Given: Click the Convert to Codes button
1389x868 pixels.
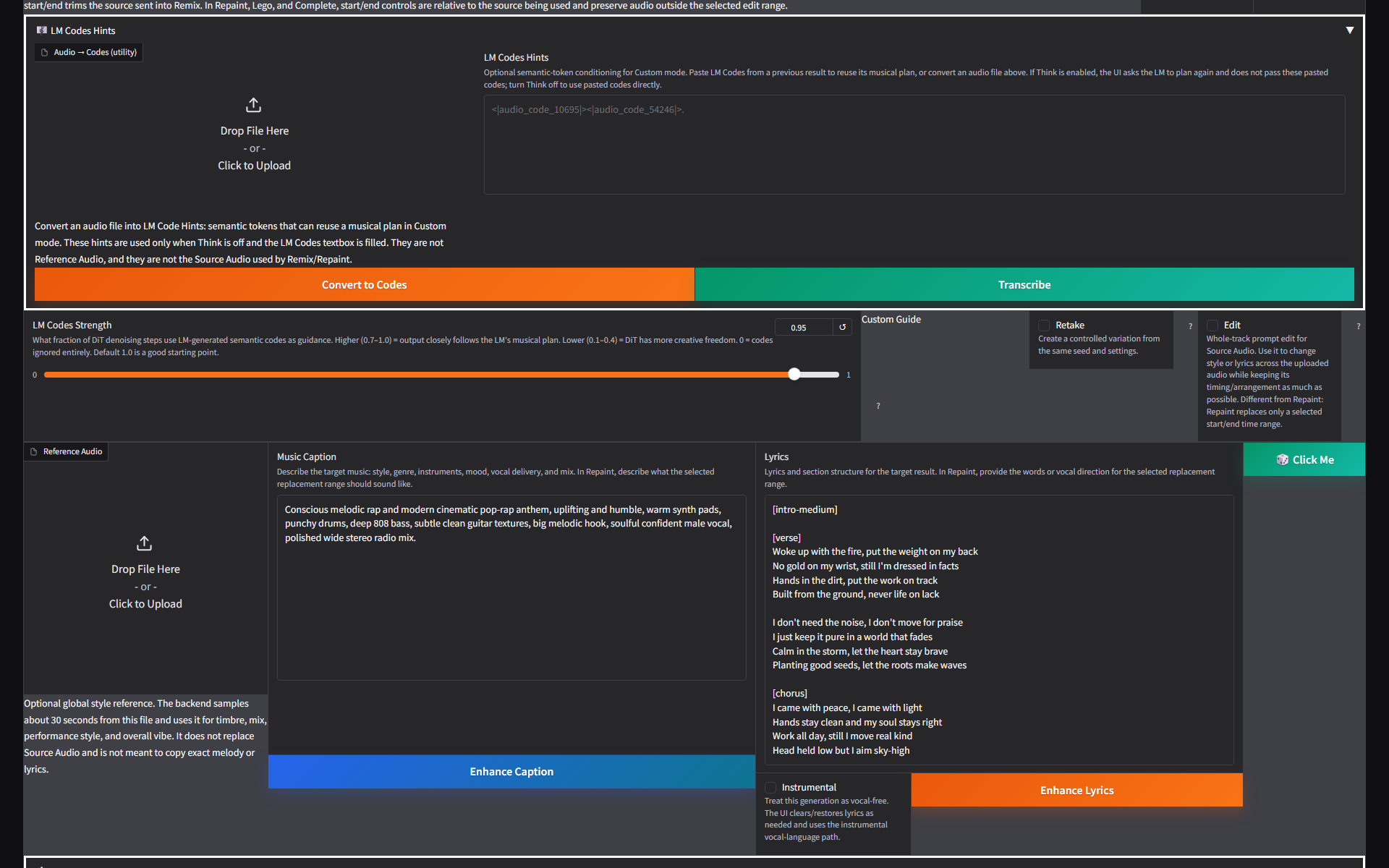Looking at the screenshot, I should (x=364, y=285).
